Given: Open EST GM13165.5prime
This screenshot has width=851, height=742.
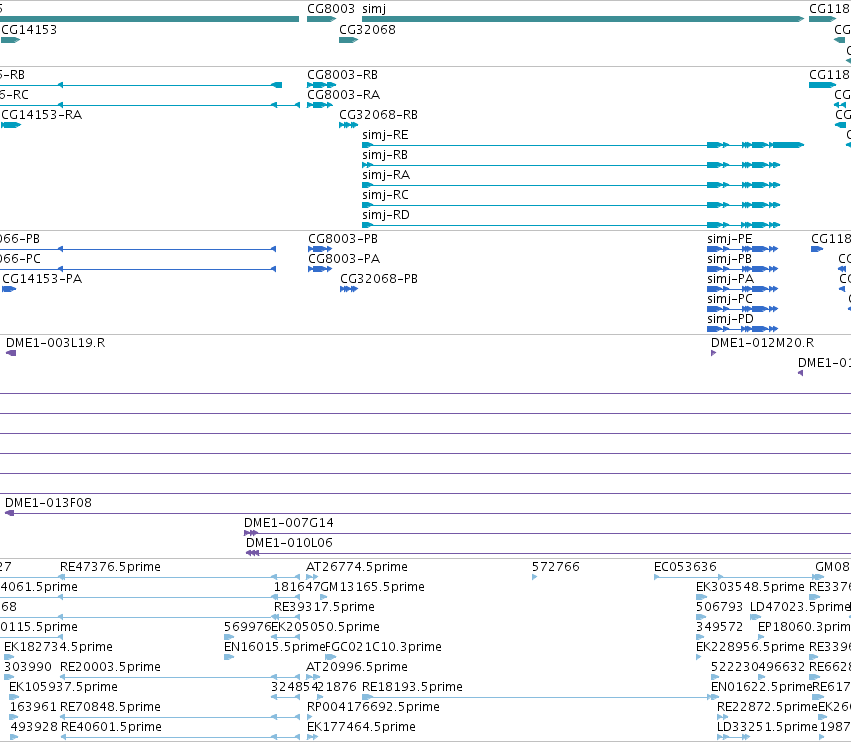Looking at the screenshot, I should coord(373,587).
